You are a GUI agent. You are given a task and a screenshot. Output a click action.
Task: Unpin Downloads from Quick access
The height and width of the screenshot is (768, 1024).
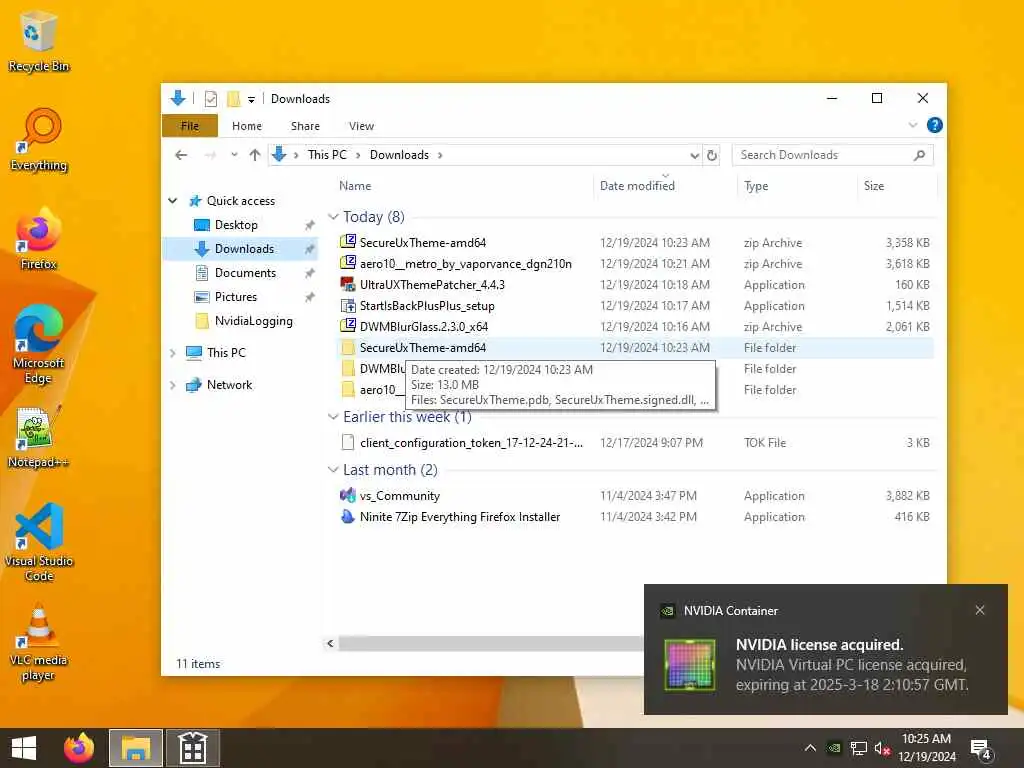(x=310, y=249)
